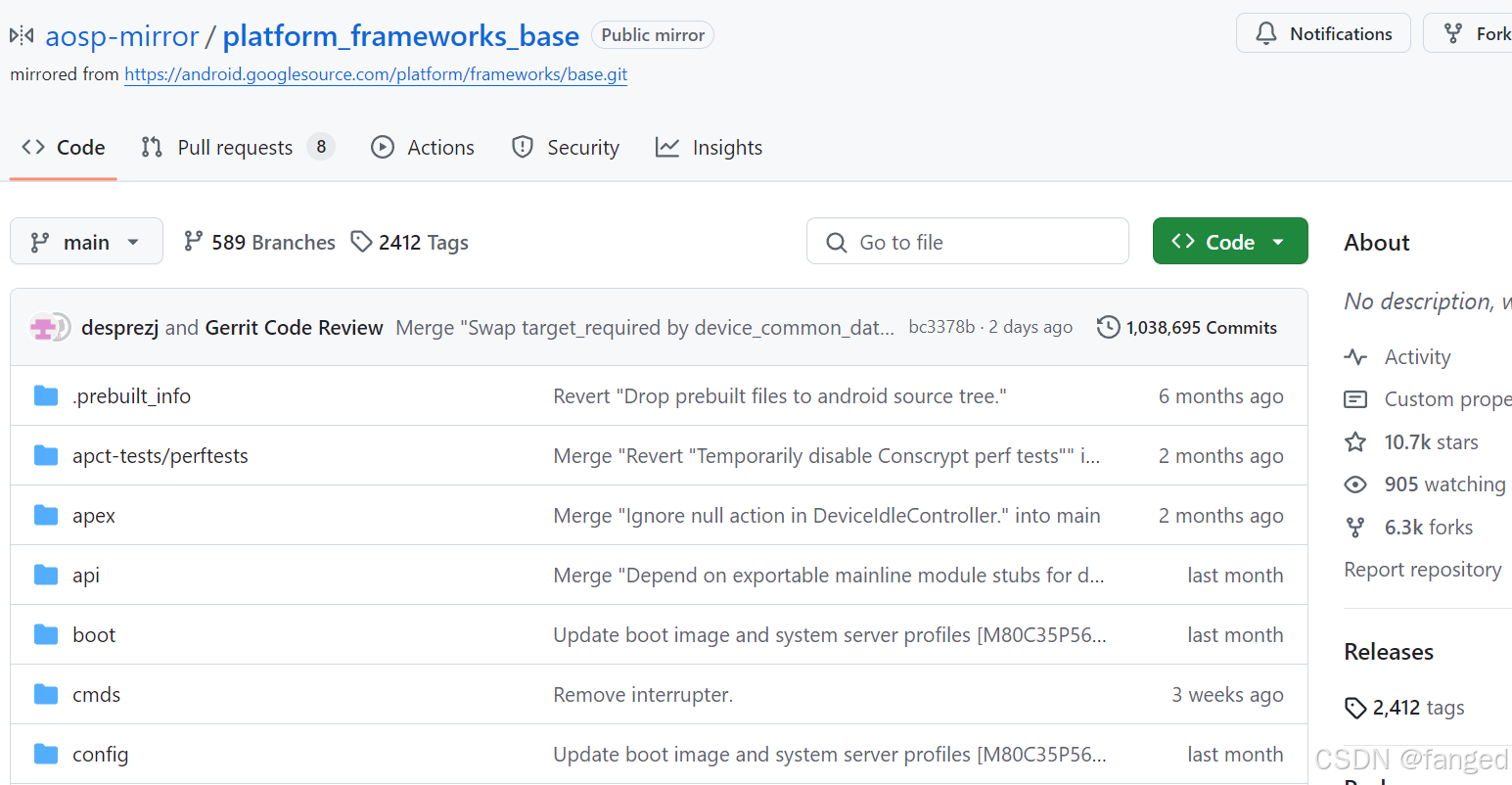Open commit Remove interrupter
The width and height of the screenshot is (1512, 785).
643,695
